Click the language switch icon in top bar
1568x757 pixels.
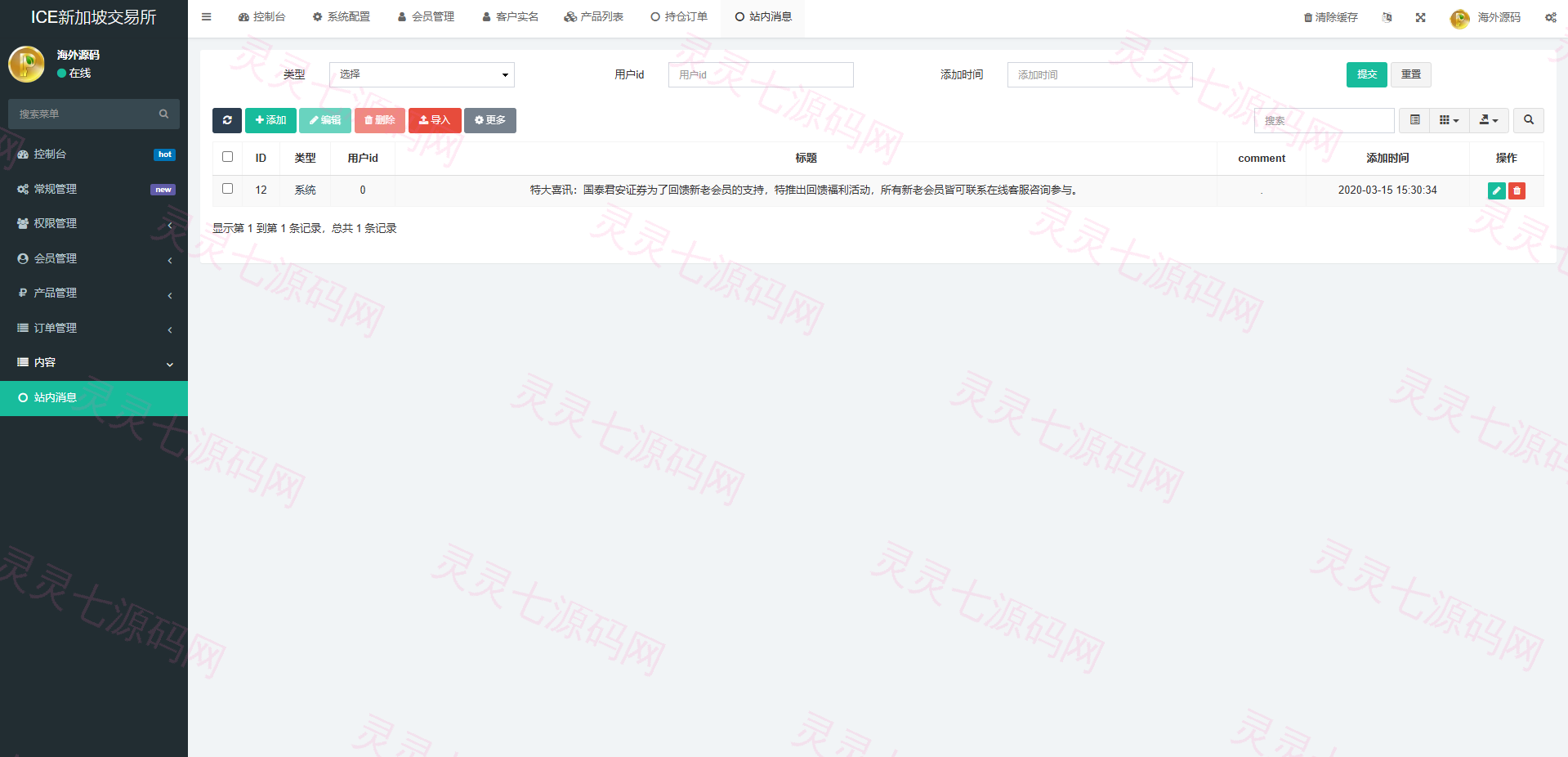coord(1387,17)
